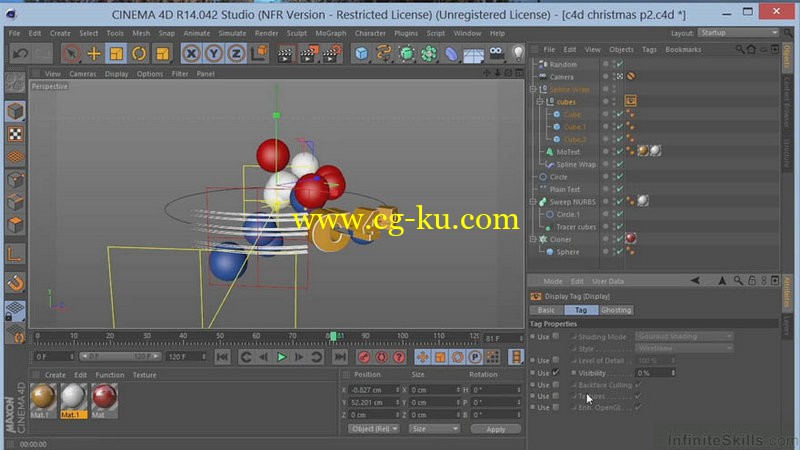Open viewport Cameras menu

click(83, 74)
